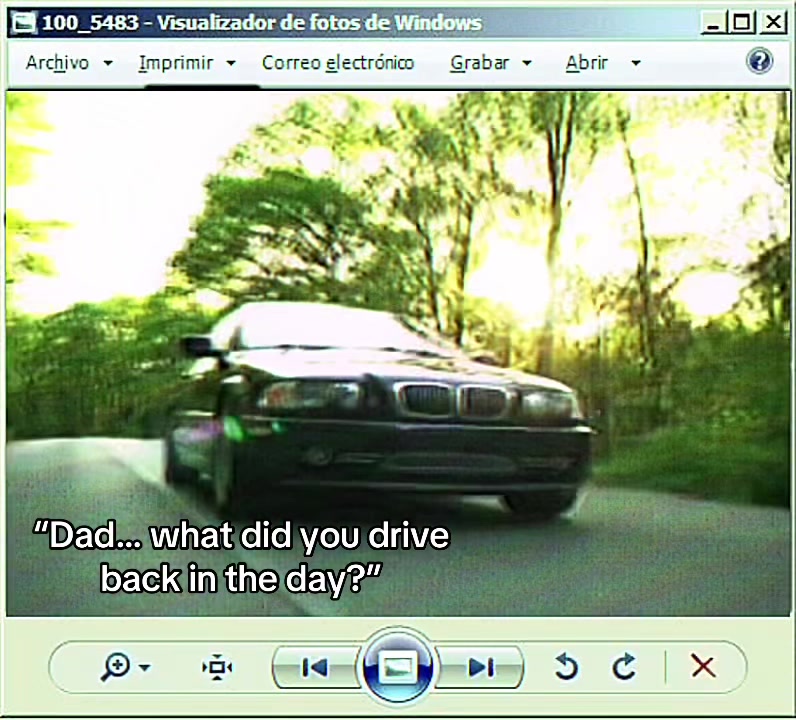Go to the previous photo

click(x=315, y=667)
